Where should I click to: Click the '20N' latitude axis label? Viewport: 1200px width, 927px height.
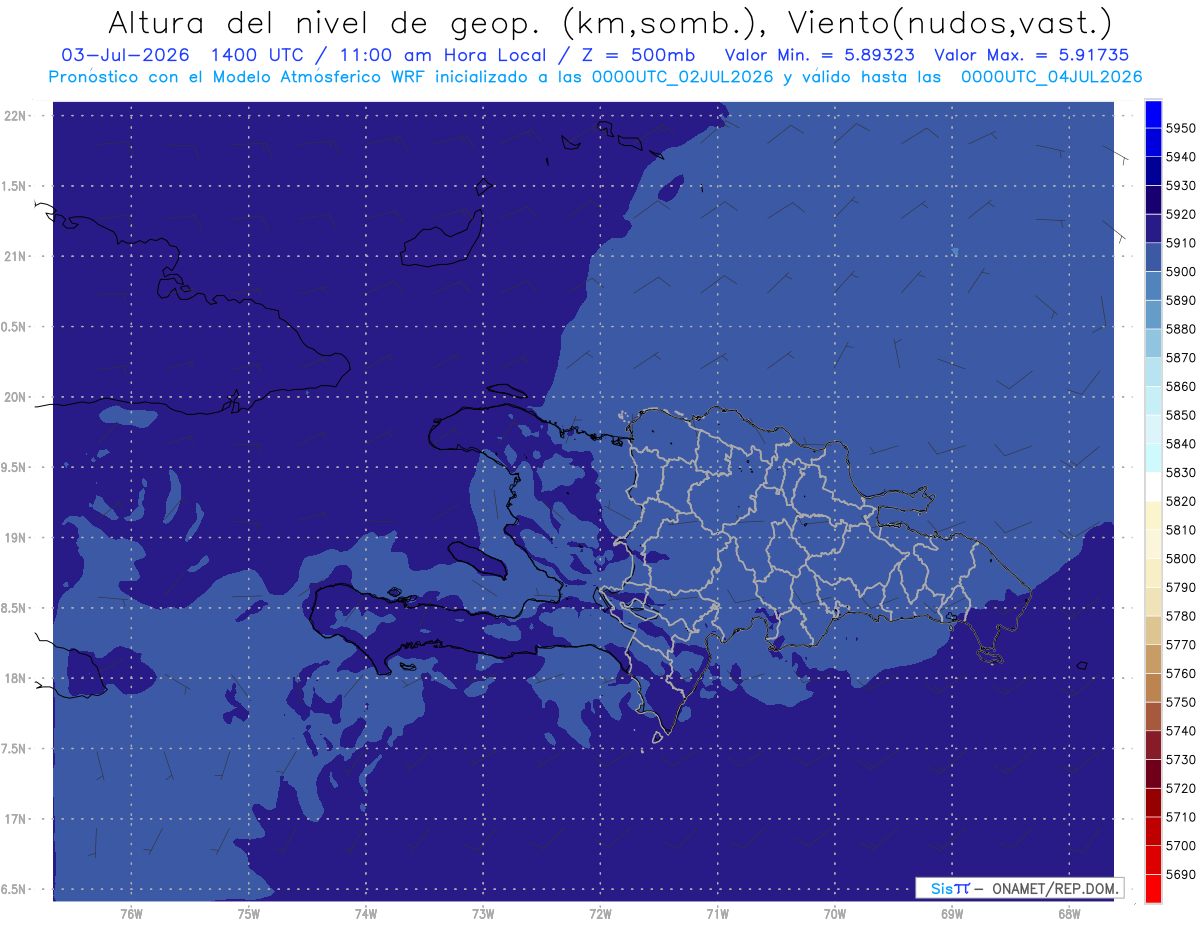point(15,397)
